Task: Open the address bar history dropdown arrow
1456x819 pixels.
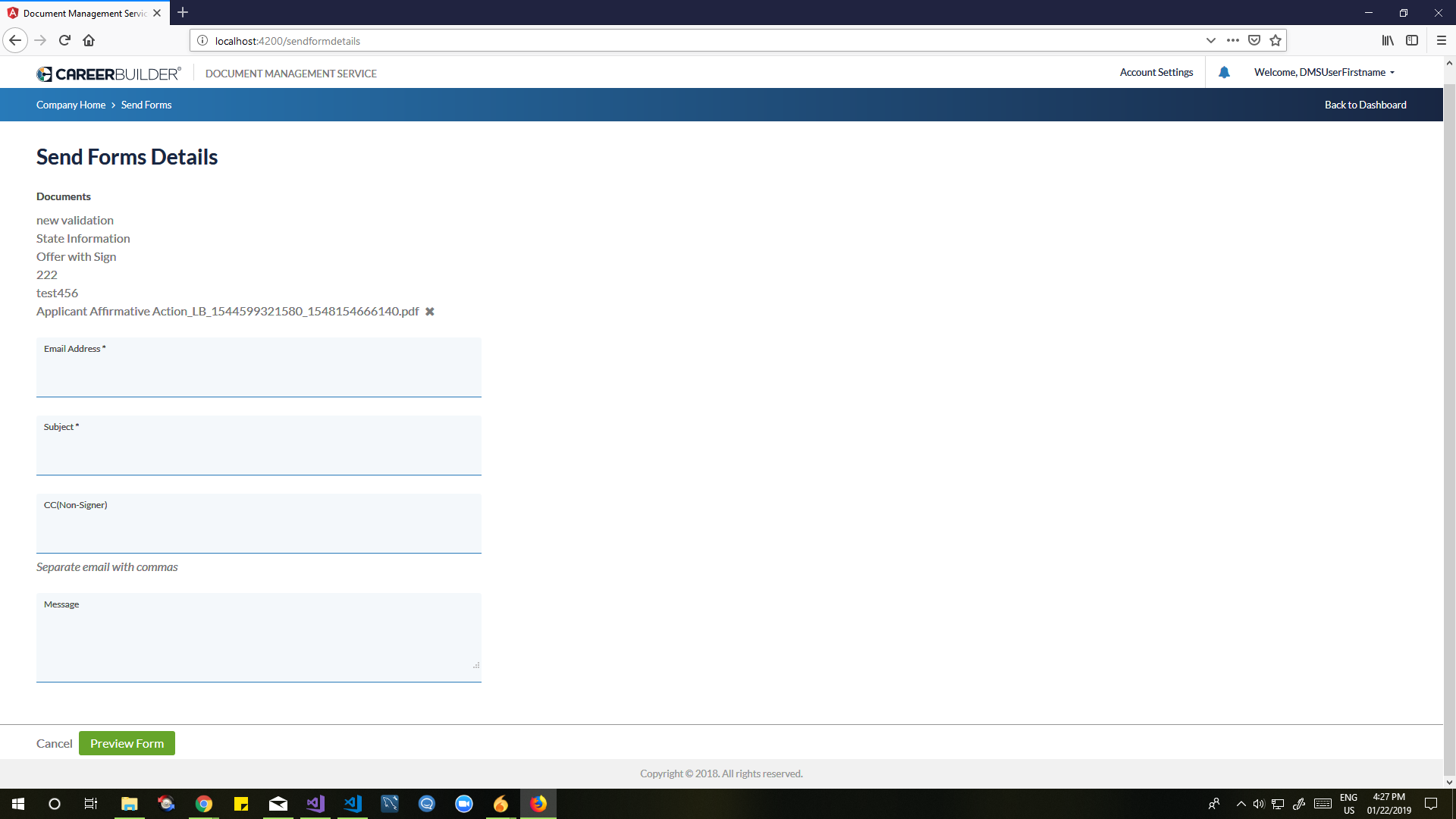Action: coord(1211,41)
